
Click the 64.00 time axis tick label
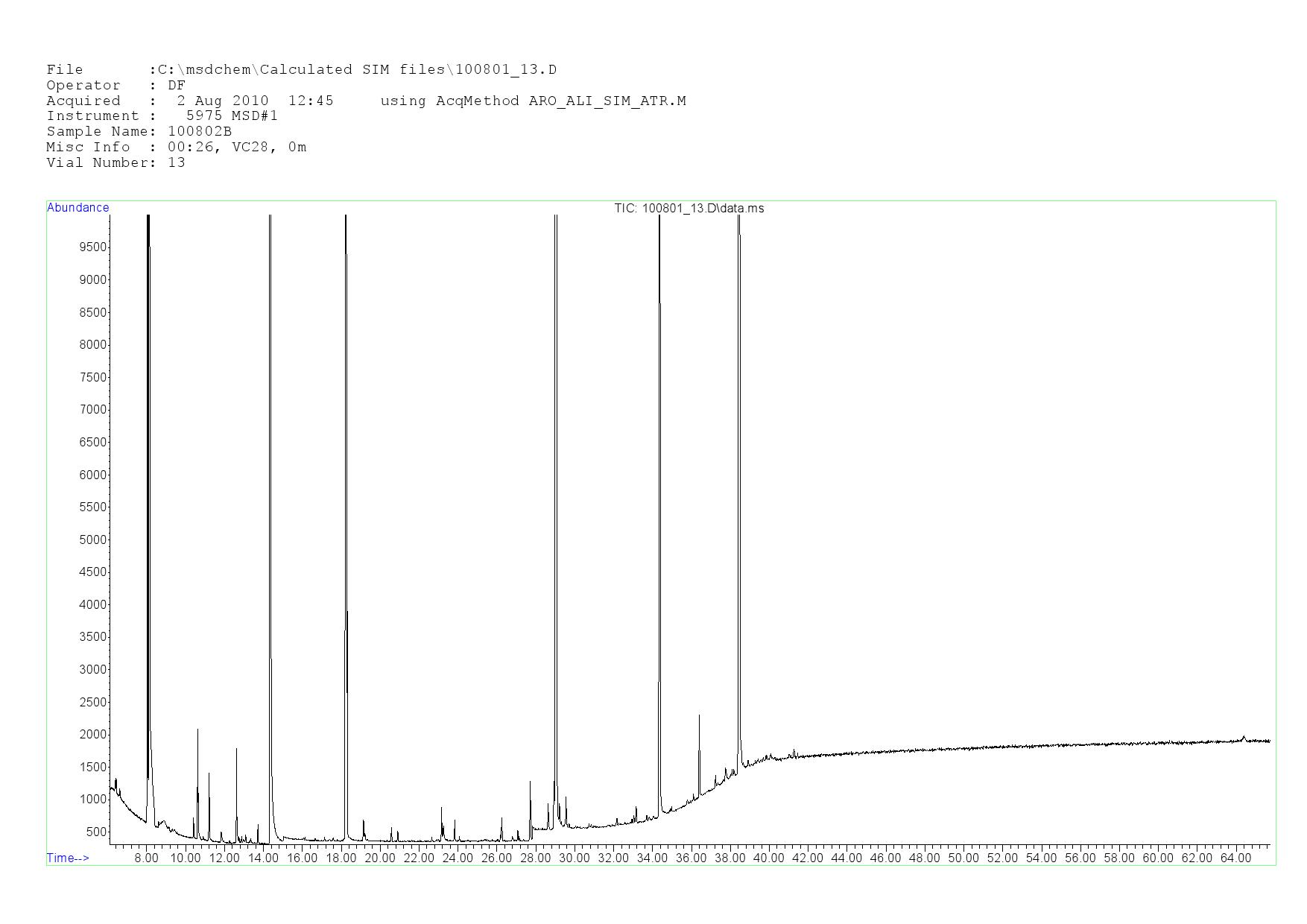tap(1235, 858)
